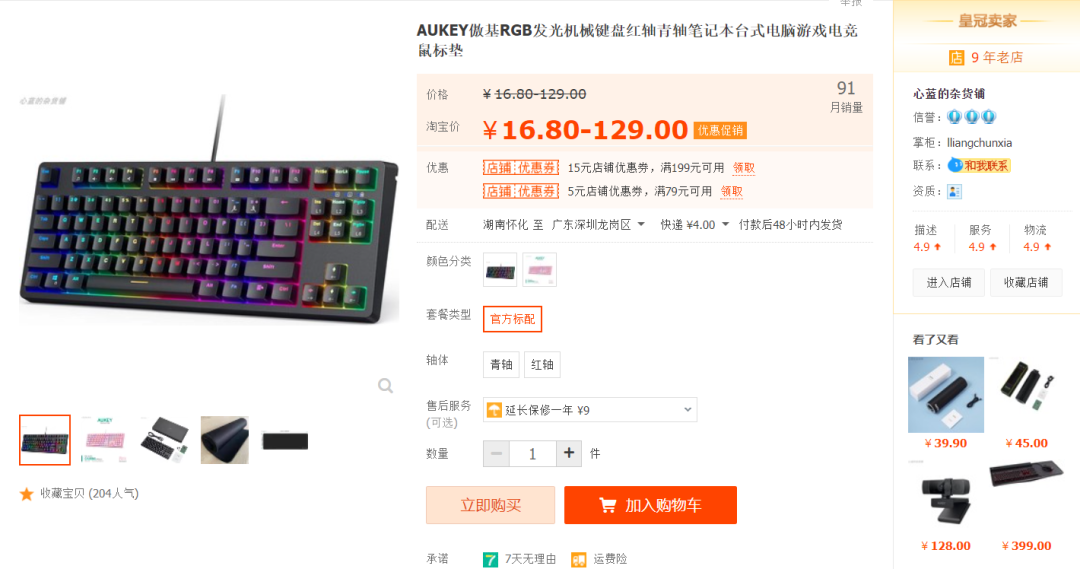Open the 延长保修一年 after-sales service dropdown
The height and width of the screenshot is (569, 1080).
tap(590, 410)
